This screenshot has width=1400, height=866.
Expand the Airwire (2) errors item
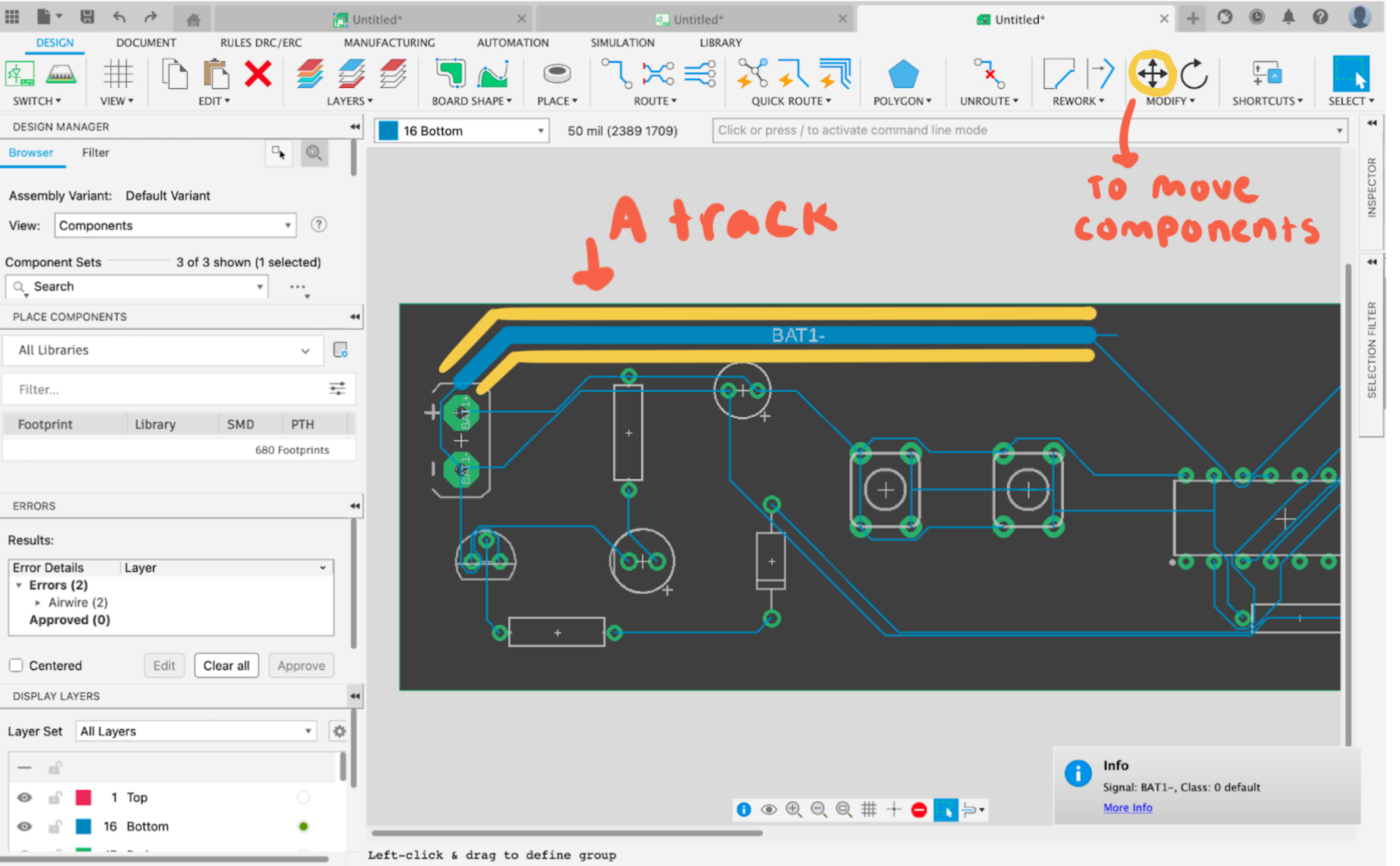pos(37,603)
